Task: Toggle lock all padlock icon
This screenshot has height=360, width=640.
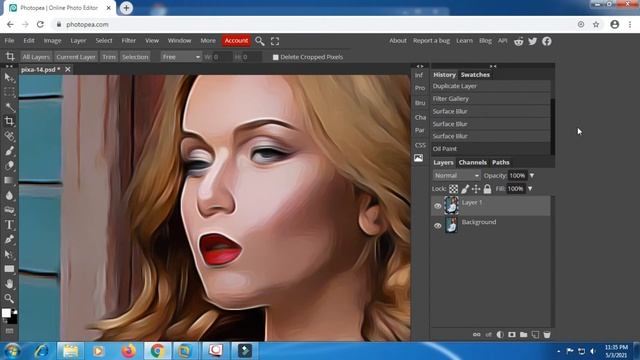Action: tap(487, 189)
